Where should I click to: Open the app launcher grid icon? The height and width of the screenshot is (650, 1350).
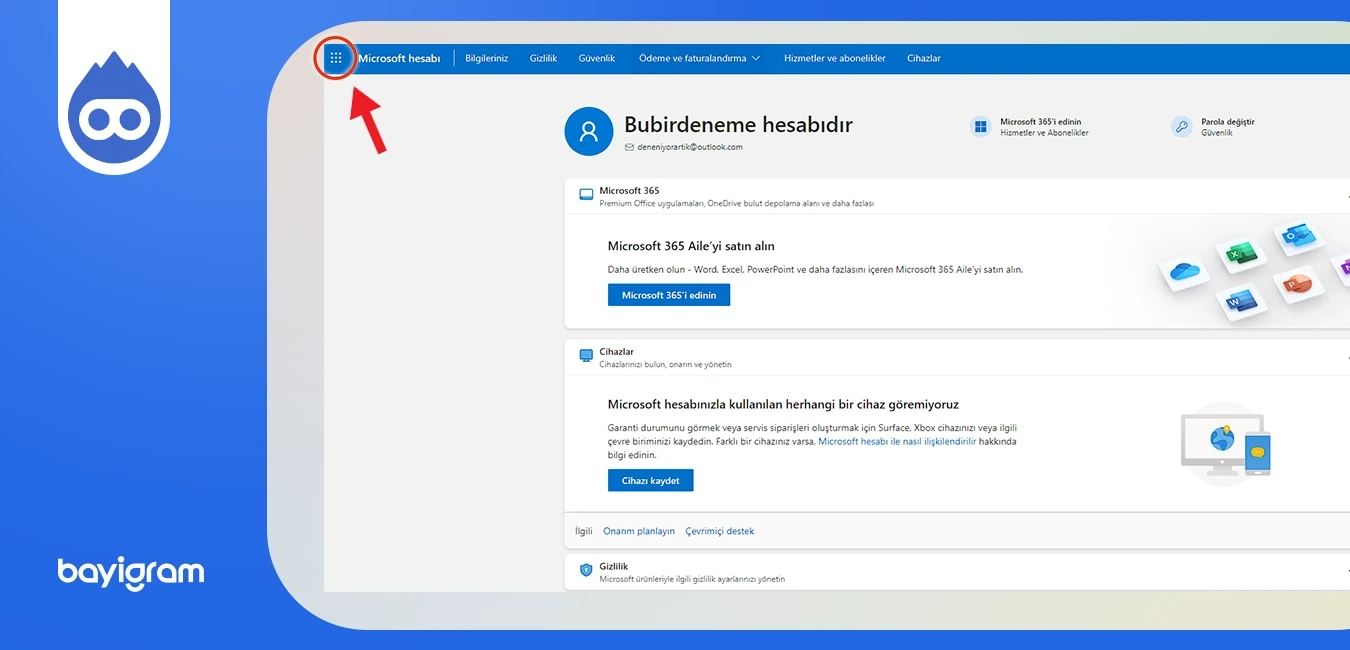point(336,58)
